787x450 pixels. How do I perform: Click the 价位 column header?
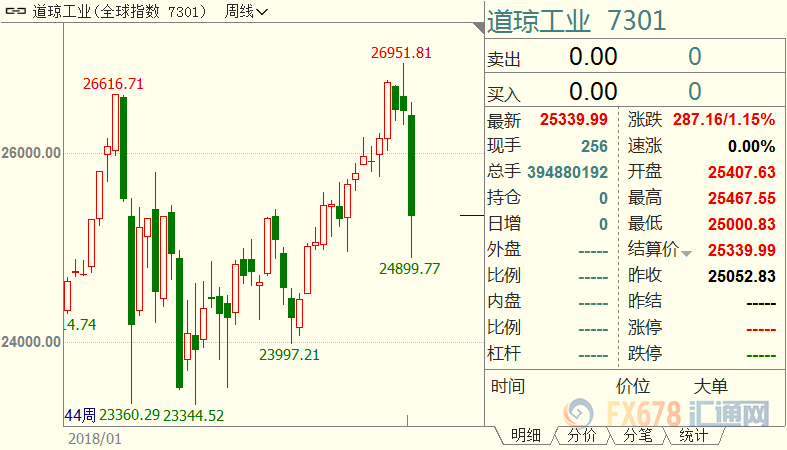pyautogui.click(x=633, y=387)
